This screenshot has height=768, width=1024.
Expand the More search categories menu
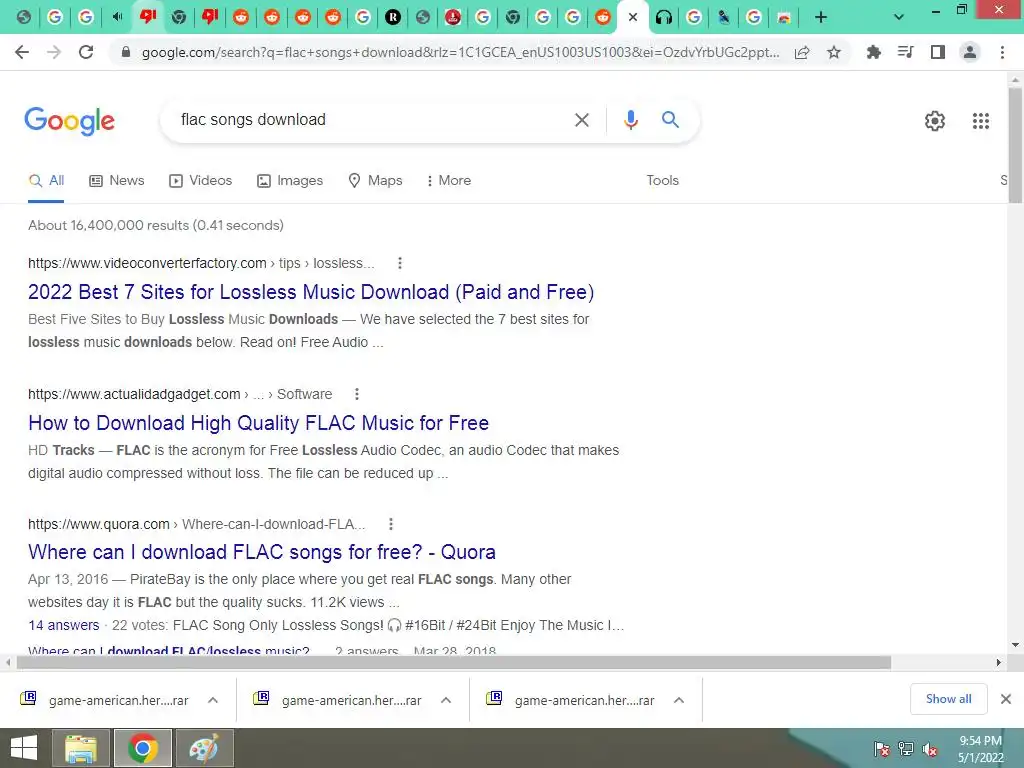pos(448,180)
